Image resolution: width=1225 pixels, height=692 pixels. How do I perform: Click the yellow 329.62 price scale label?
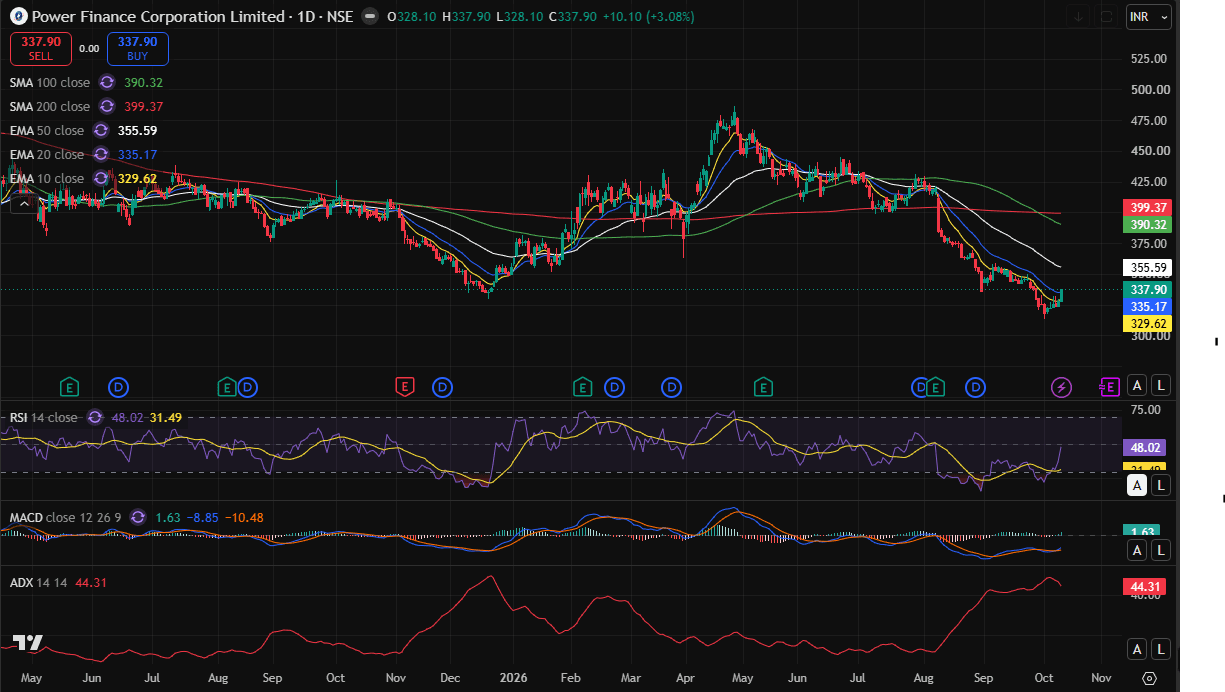click(x=1147, y=324)
